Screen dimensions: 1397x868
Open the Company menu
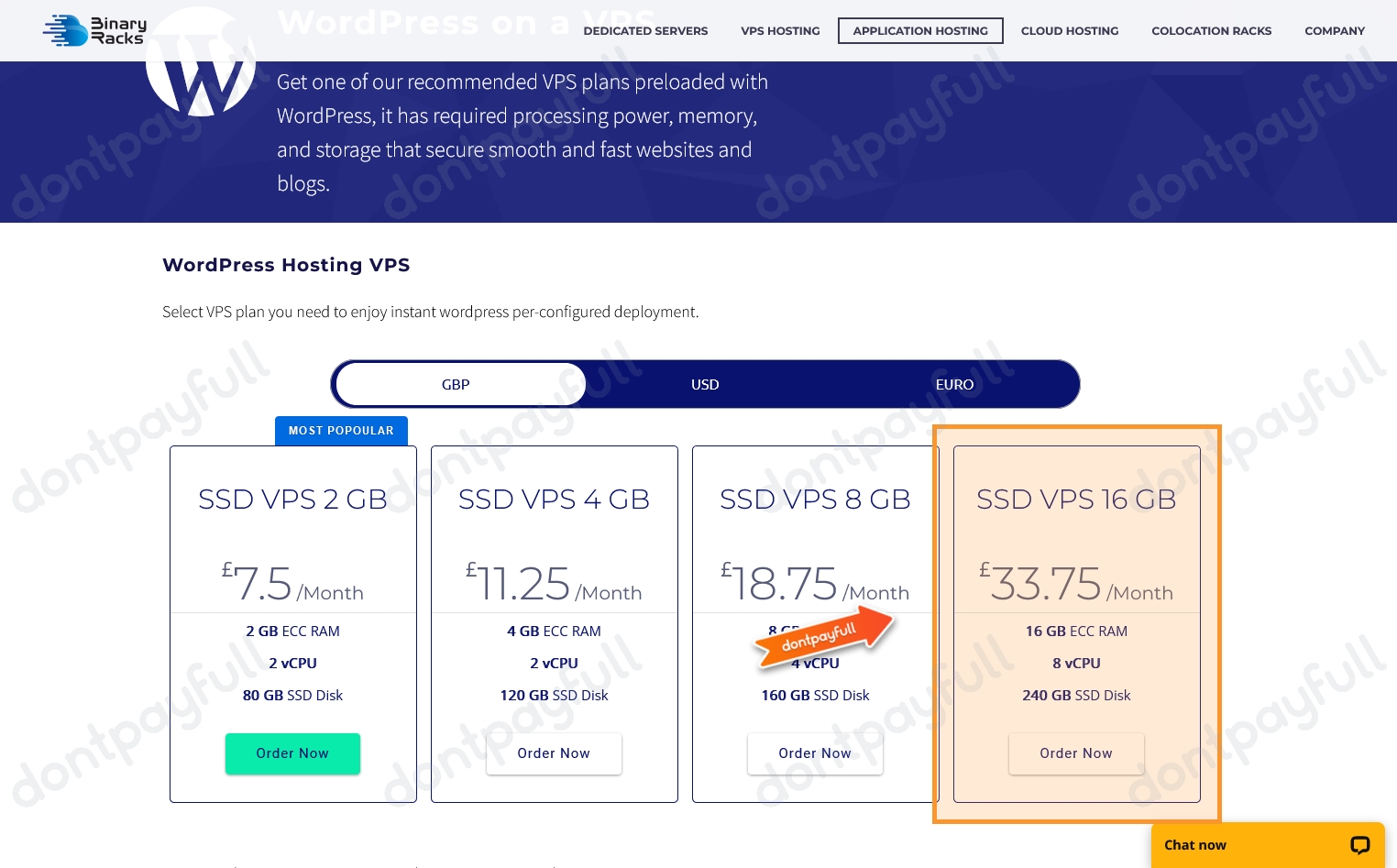pyautogui.click(x=1335, y=31)
